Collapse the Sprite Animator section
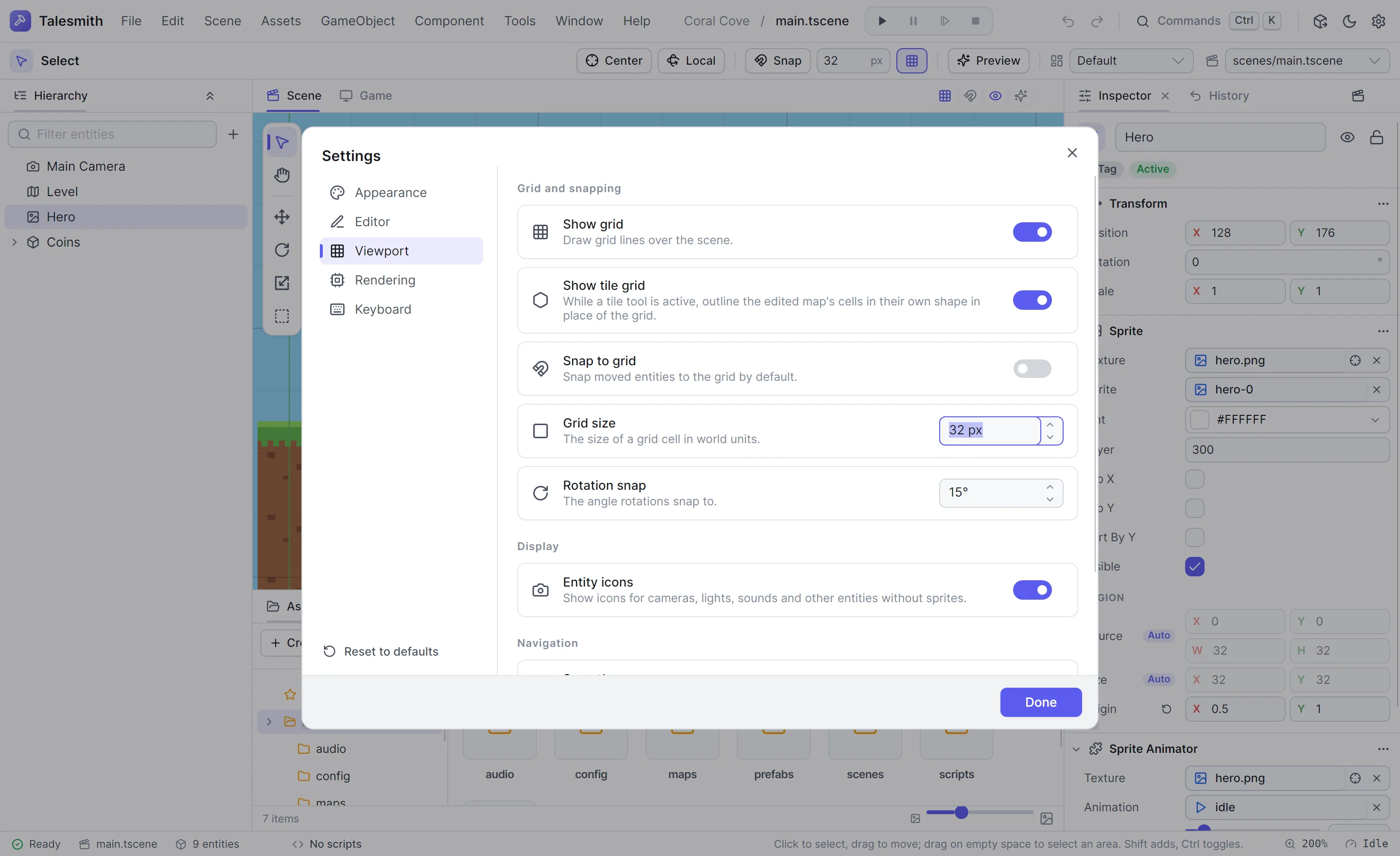The width and height of the screenshot is (1400, 856). (1076, 749)
